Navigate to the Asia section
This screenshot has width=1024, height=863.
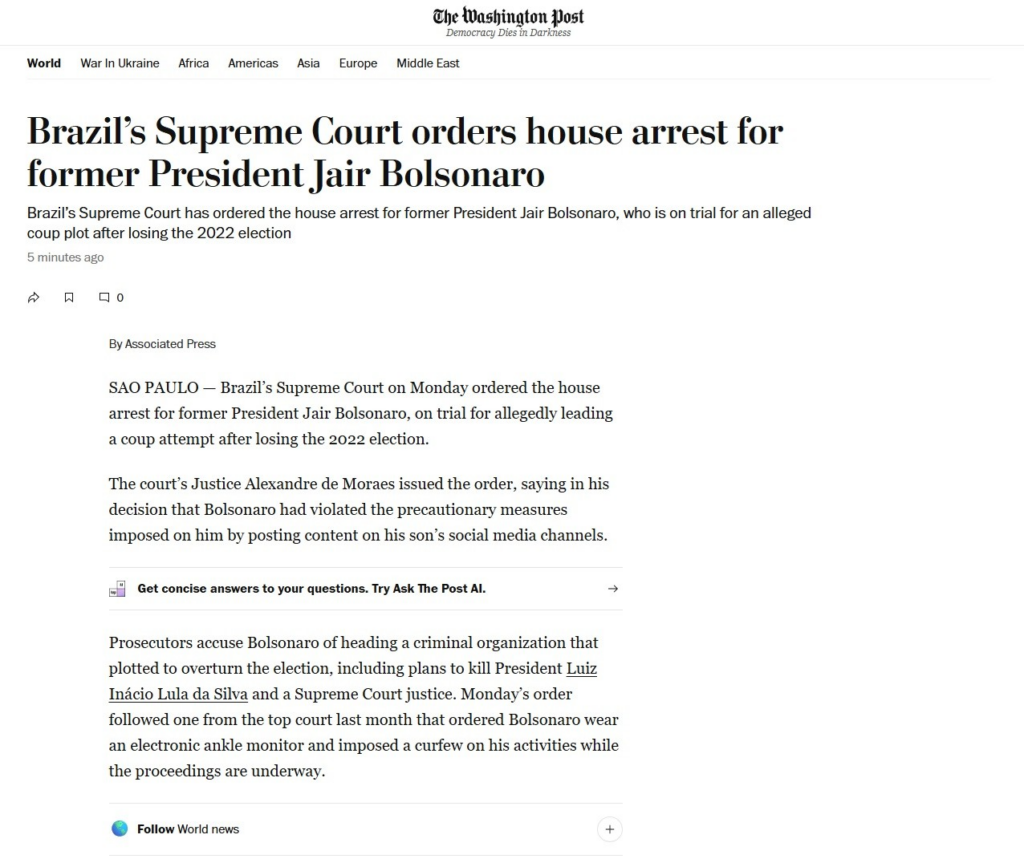(308, 63)
